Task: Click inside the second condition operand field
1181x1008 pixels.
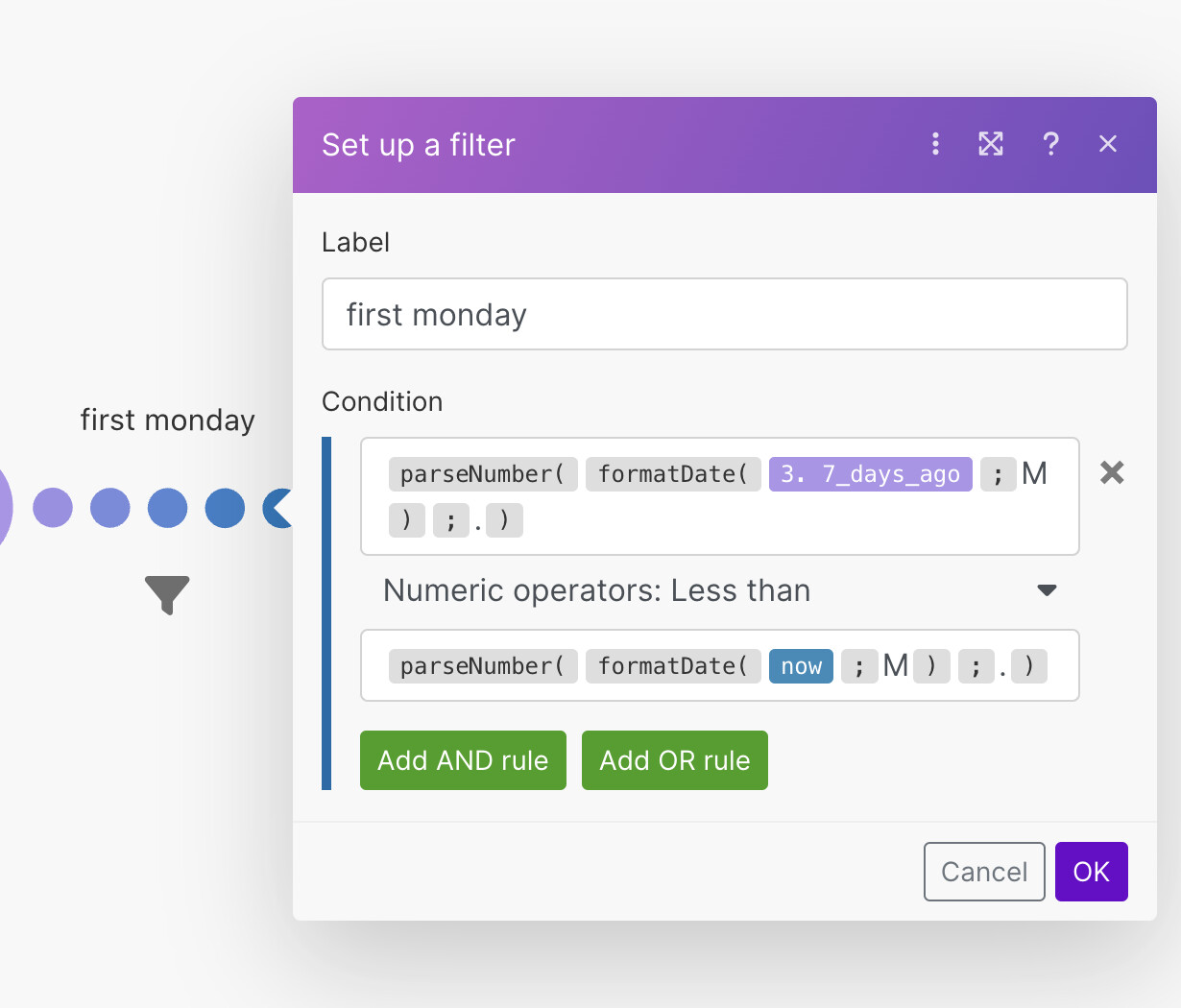Action: tap(1060, 666)
